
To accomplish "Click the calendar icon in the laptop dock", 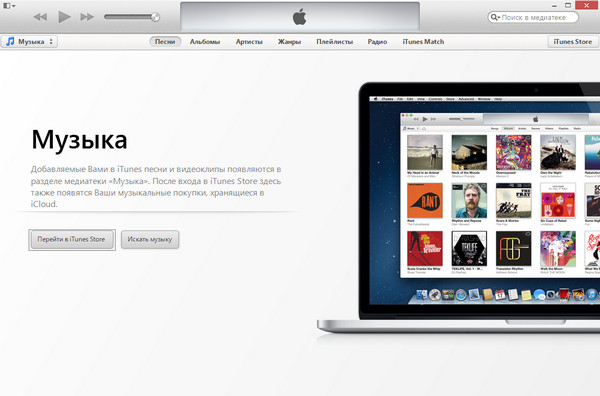I will pos(500,295).
